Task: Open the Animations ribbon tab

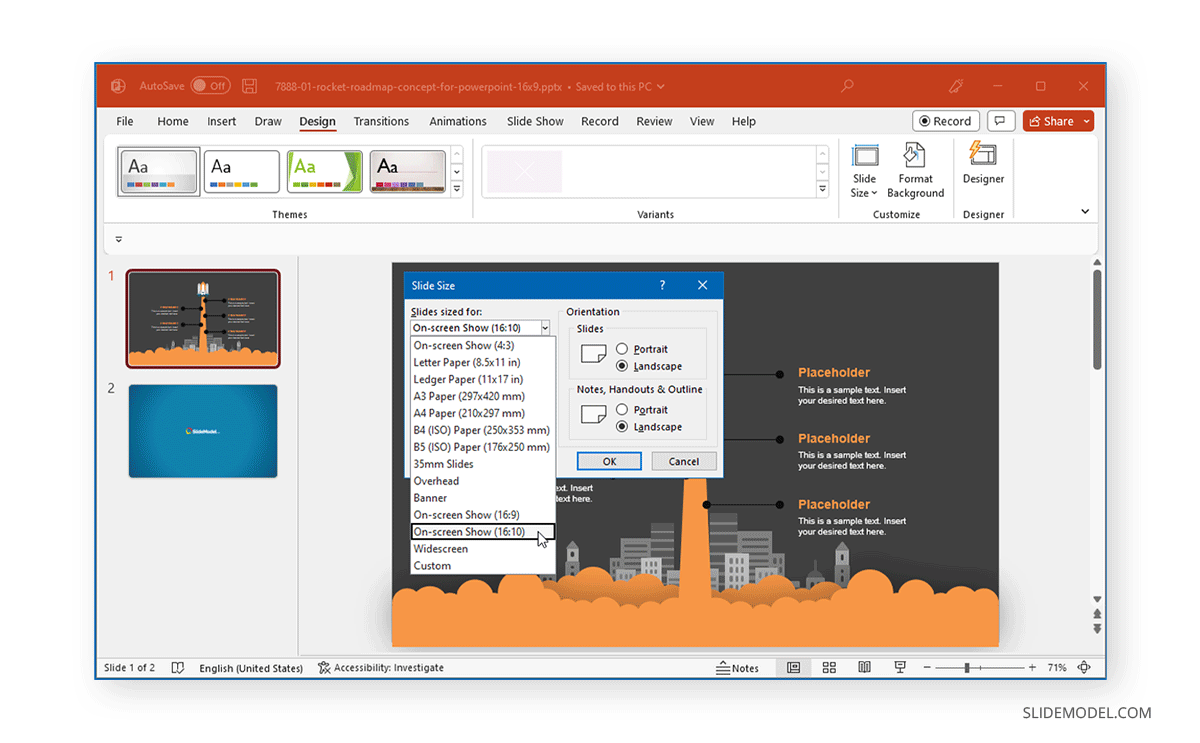Action: (458, 121)
